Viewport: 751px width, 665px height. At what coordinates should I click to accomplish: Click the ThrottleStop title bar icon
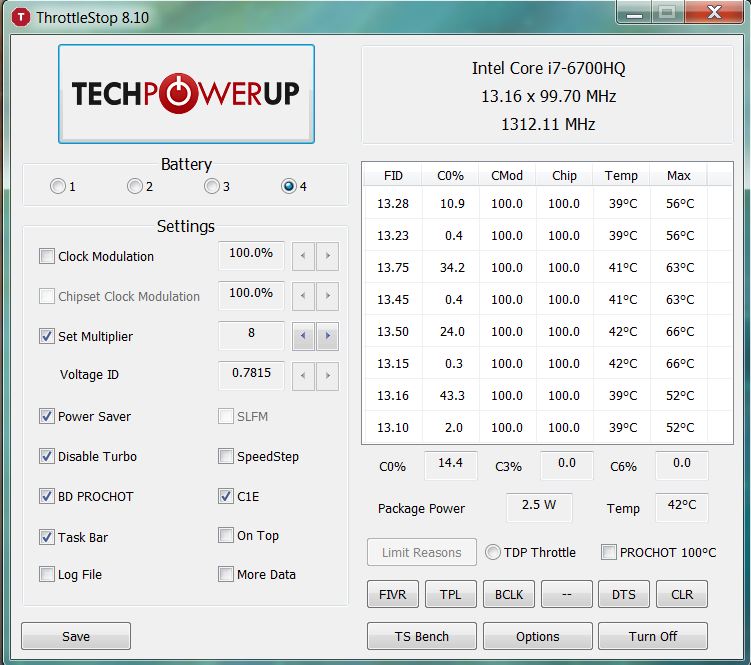click(x=21, y=17)
